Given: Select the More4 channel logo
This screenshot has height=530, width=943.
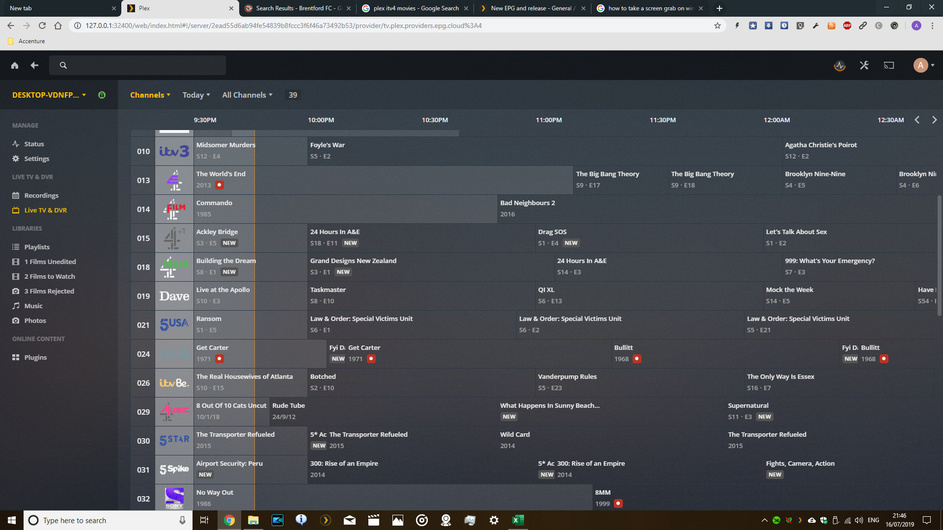Looking at the screenshot, I should pos(174,267).
